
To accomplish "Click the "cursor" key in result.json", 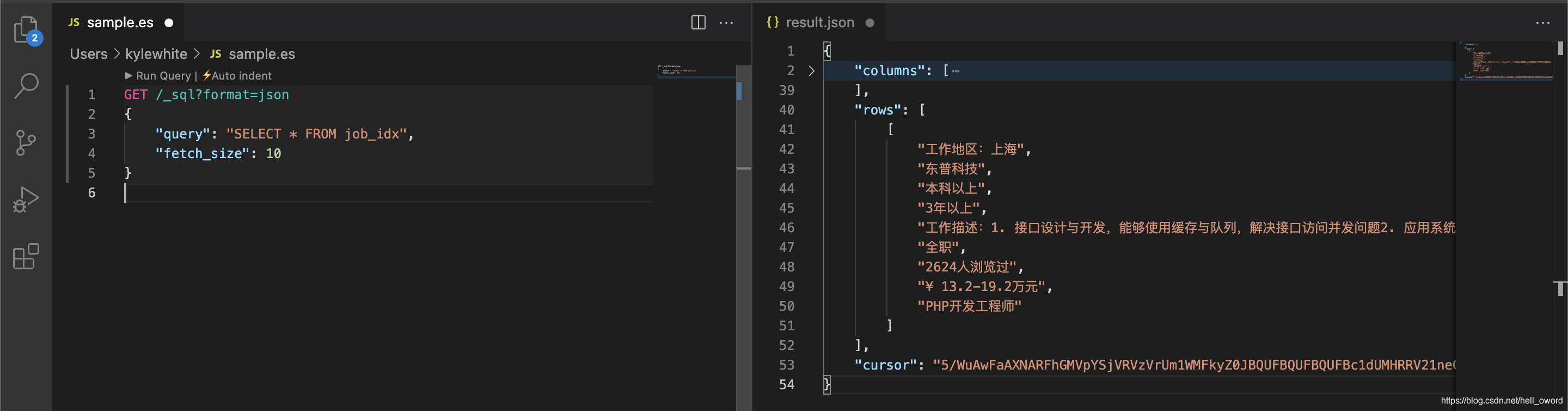I will click(x=885, y=365).
